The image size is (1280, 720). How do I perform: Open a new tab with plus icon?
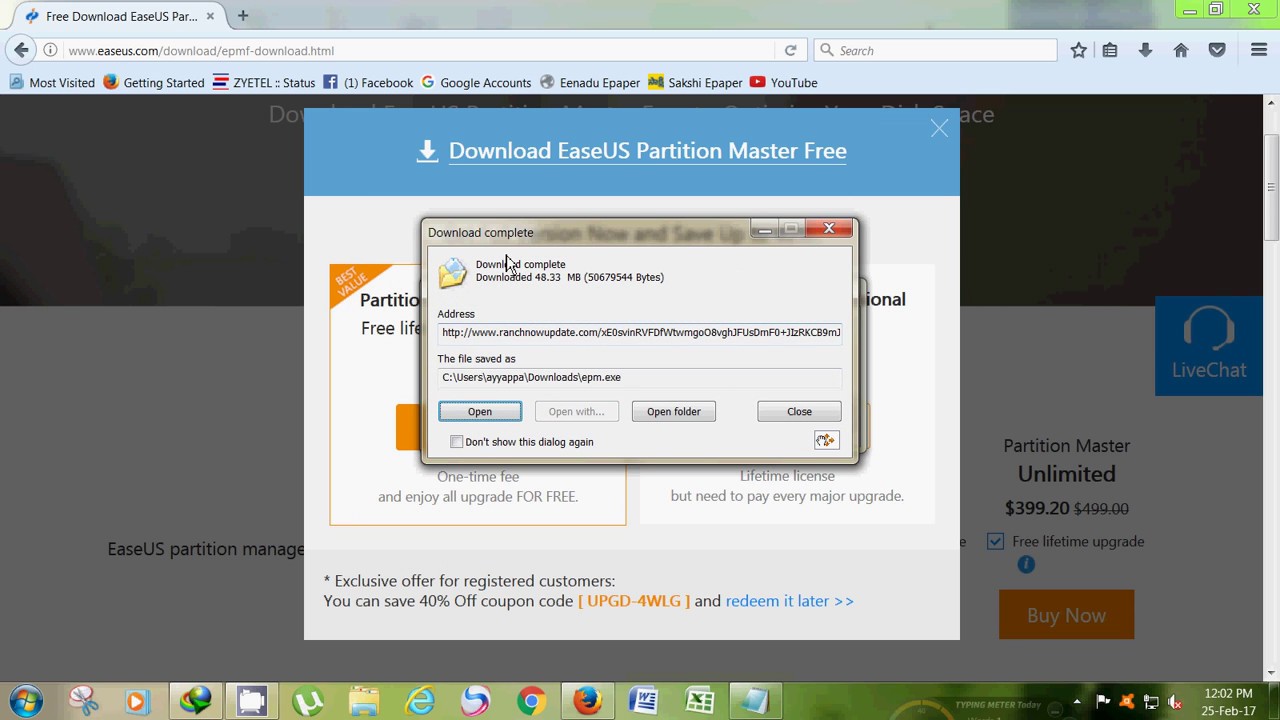pyautogui.click(x=242, y=16)
